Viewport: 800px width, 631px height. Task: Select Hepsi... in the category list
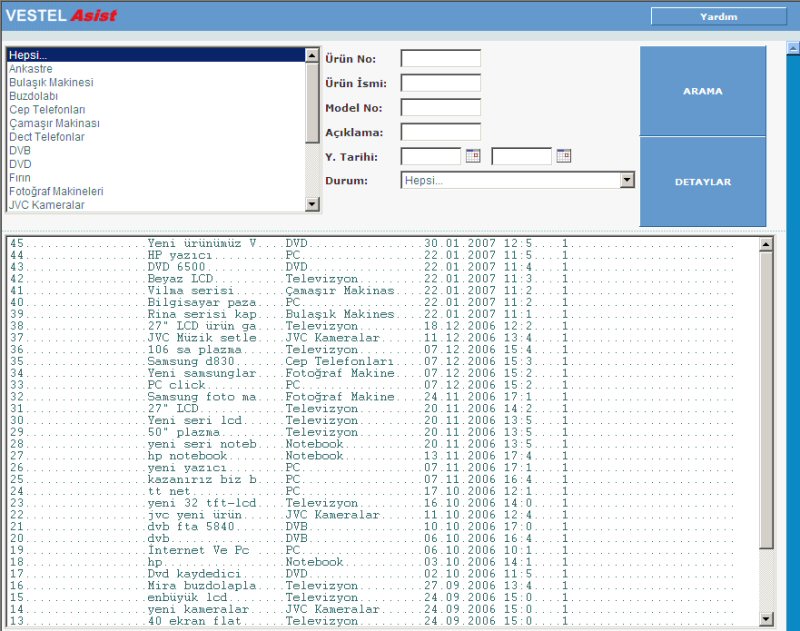point(156,55)
